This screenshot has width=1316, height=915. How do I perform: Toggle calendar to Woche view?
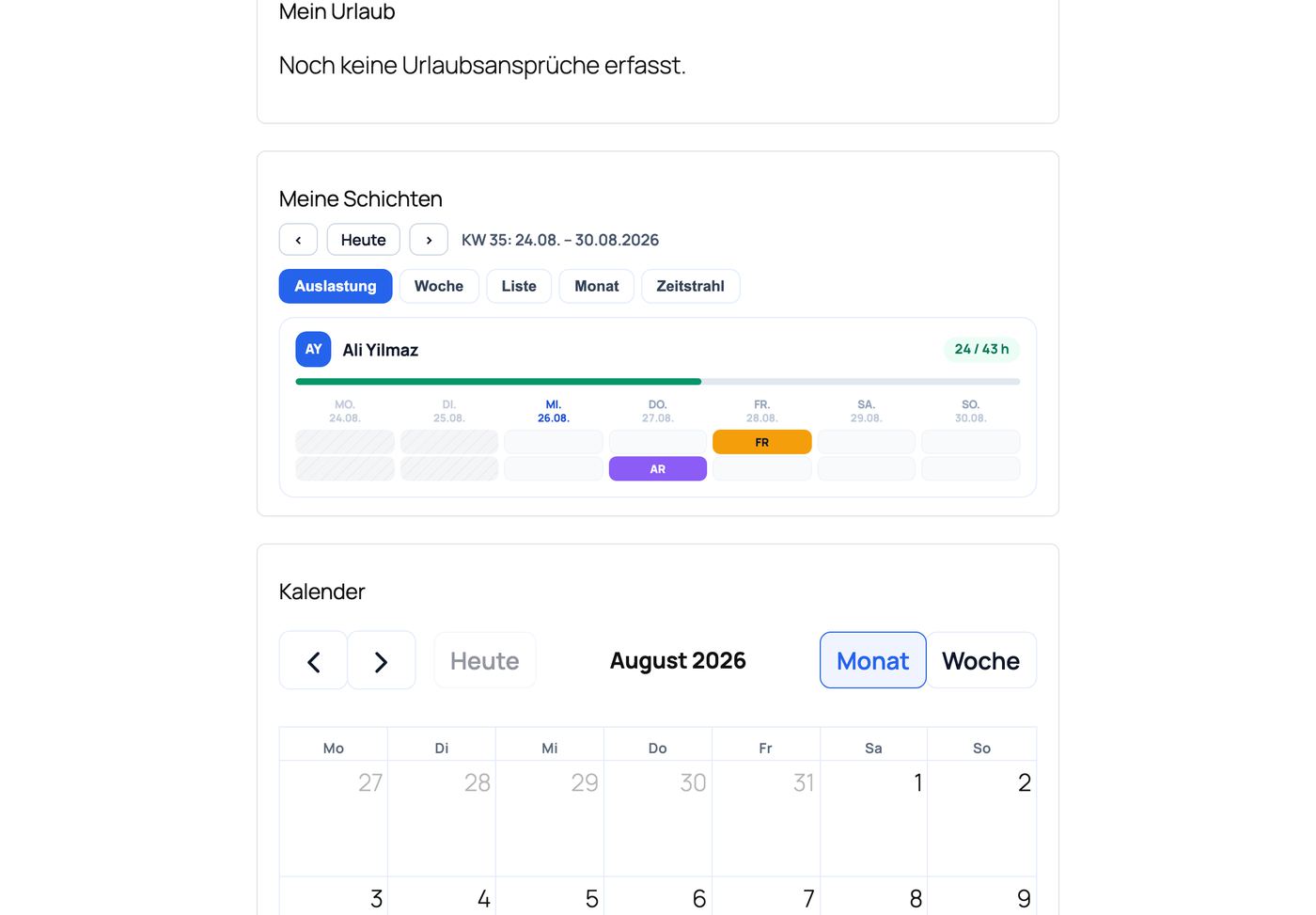click(x=981, y=660)
